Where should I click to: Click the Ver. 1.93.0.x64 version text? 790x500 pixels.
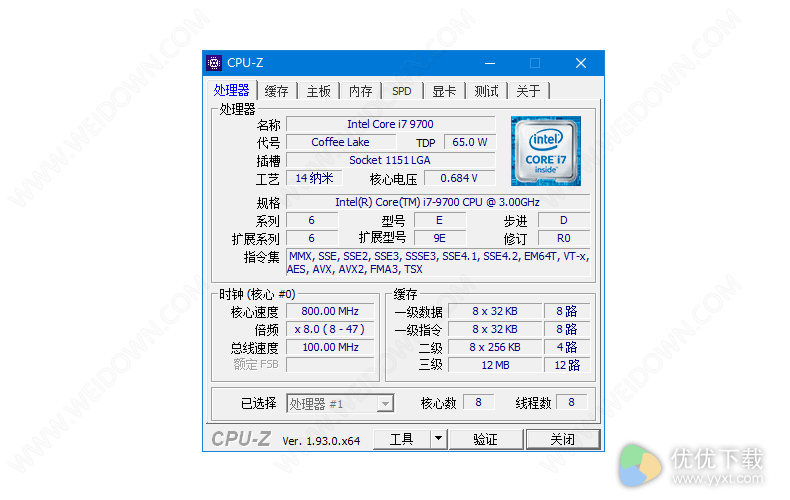(321, 441)
